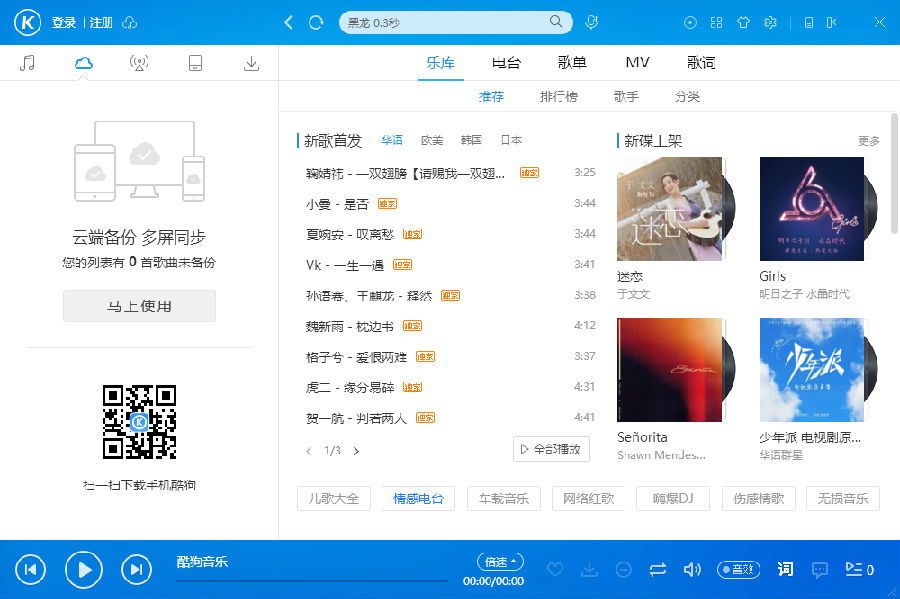Start playback with the play button
This screenshot has width=900, height=599.
[84, 570]
